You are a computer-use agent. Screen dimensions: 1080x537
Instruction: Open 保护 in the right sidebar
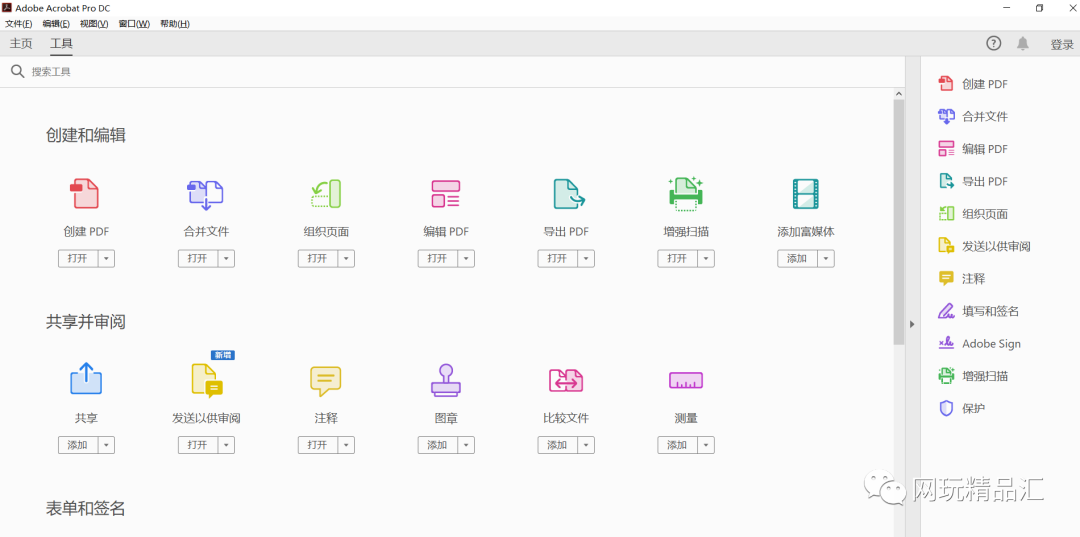click(962, 409)
